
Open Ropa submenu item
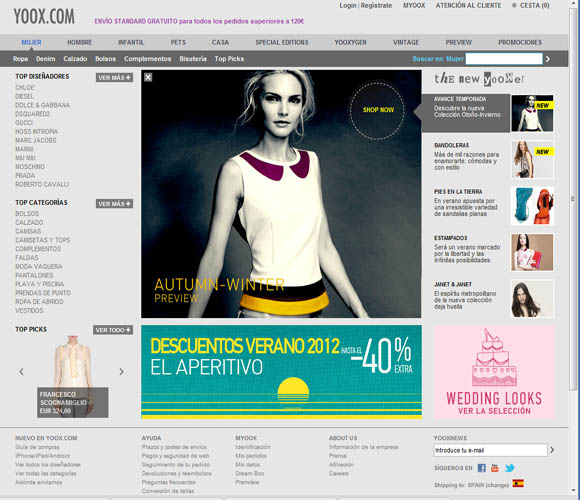click(x=20, y=59)
